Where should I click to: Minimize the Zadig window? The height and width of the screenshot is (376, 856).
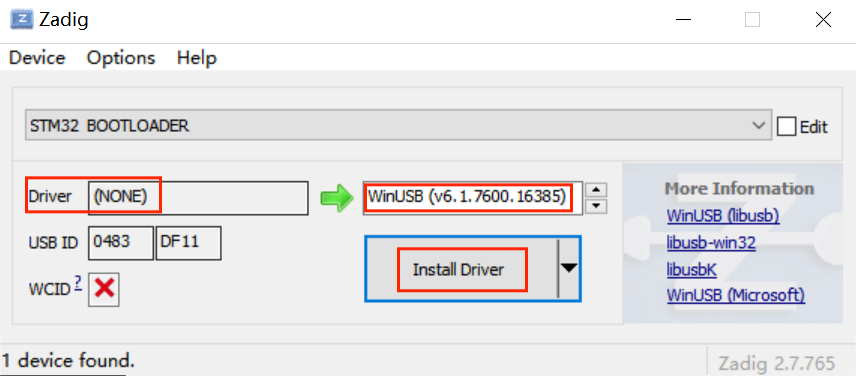click(x=682, y=20)
